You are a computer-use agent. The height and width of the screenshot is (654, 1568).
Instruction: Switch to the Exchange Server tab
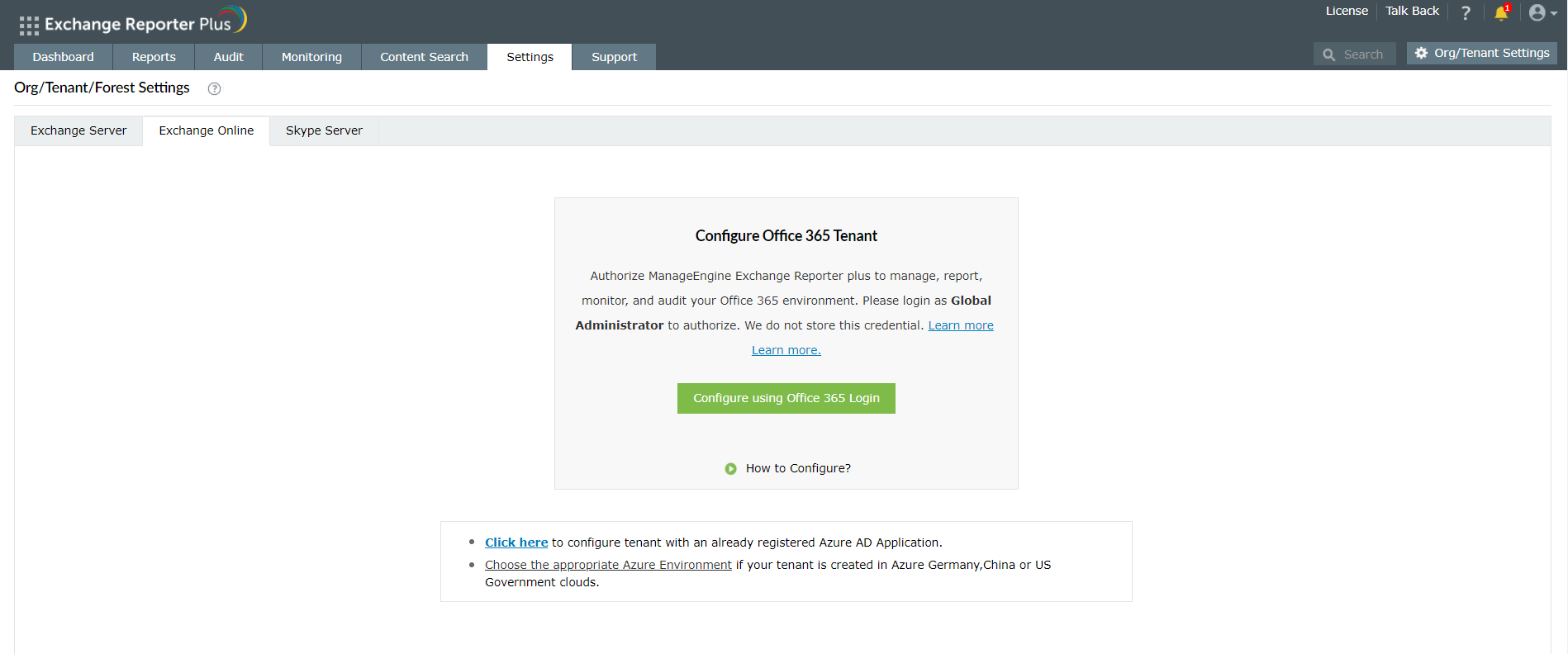click(x=78, y=130)
